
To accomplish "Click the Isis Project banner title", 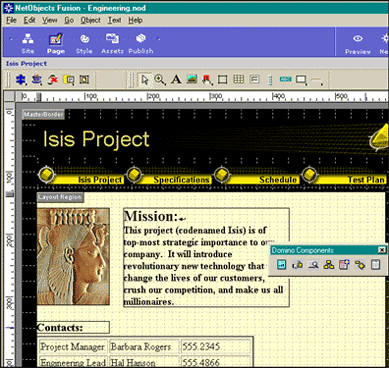I will (96, 139).
